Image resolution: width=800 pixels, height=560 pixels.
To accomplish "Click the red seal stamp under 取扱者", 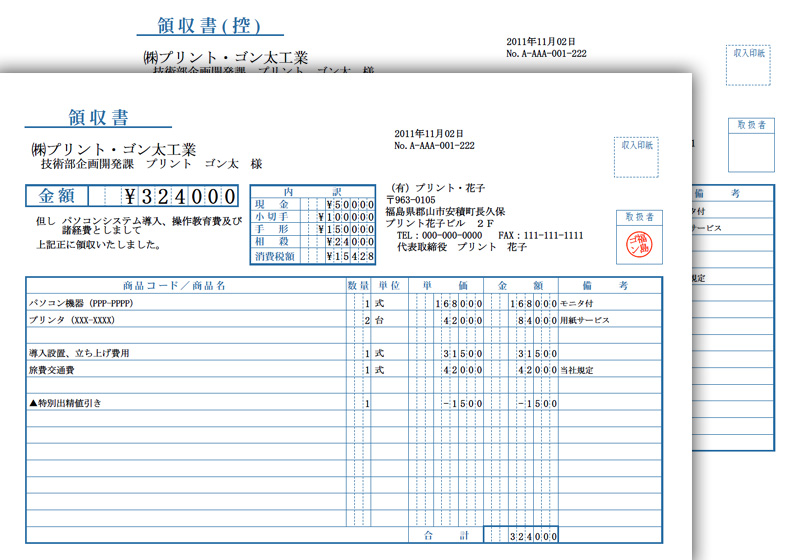I will (638, 244).
